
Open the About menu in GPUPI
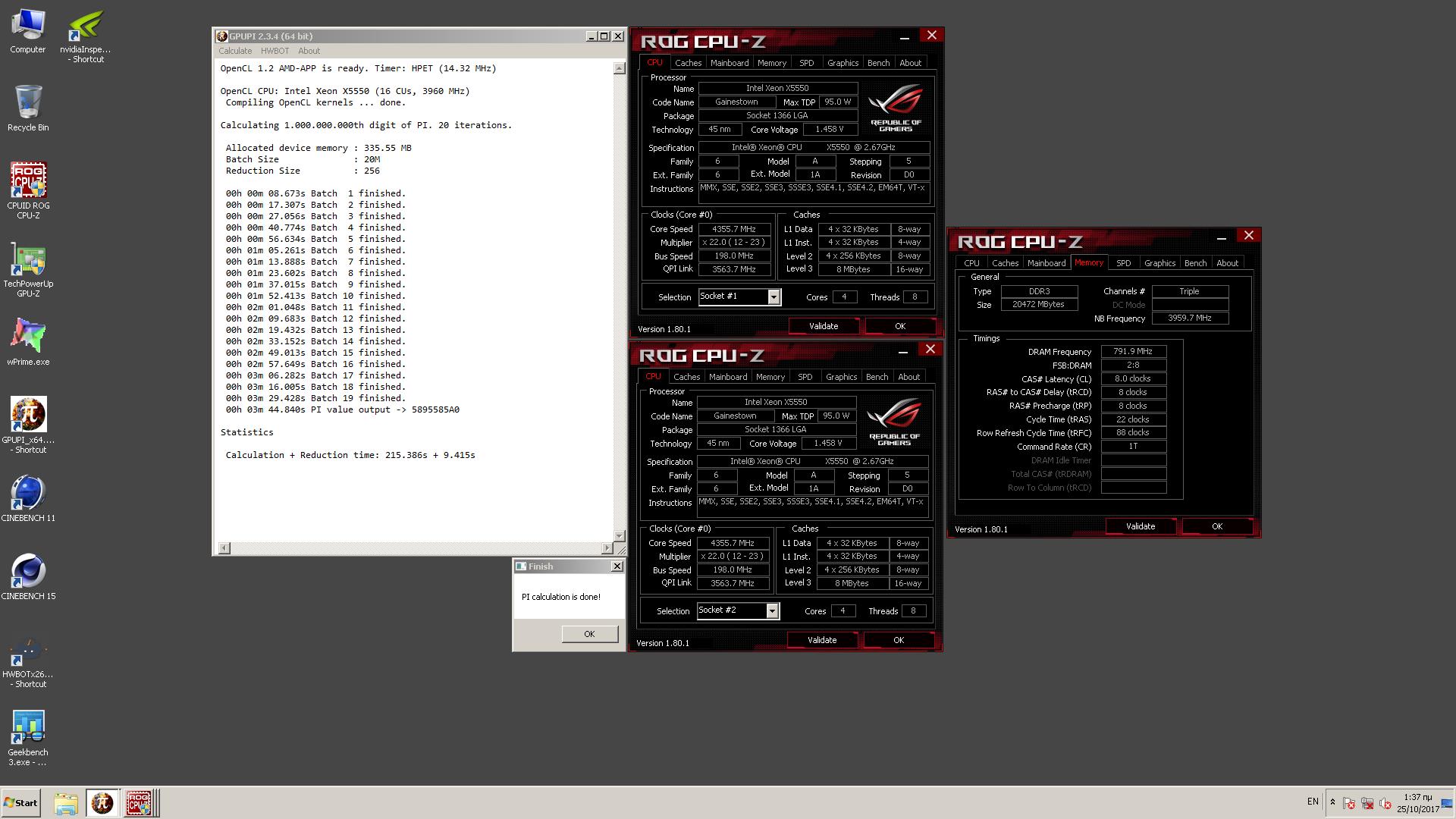309,51
